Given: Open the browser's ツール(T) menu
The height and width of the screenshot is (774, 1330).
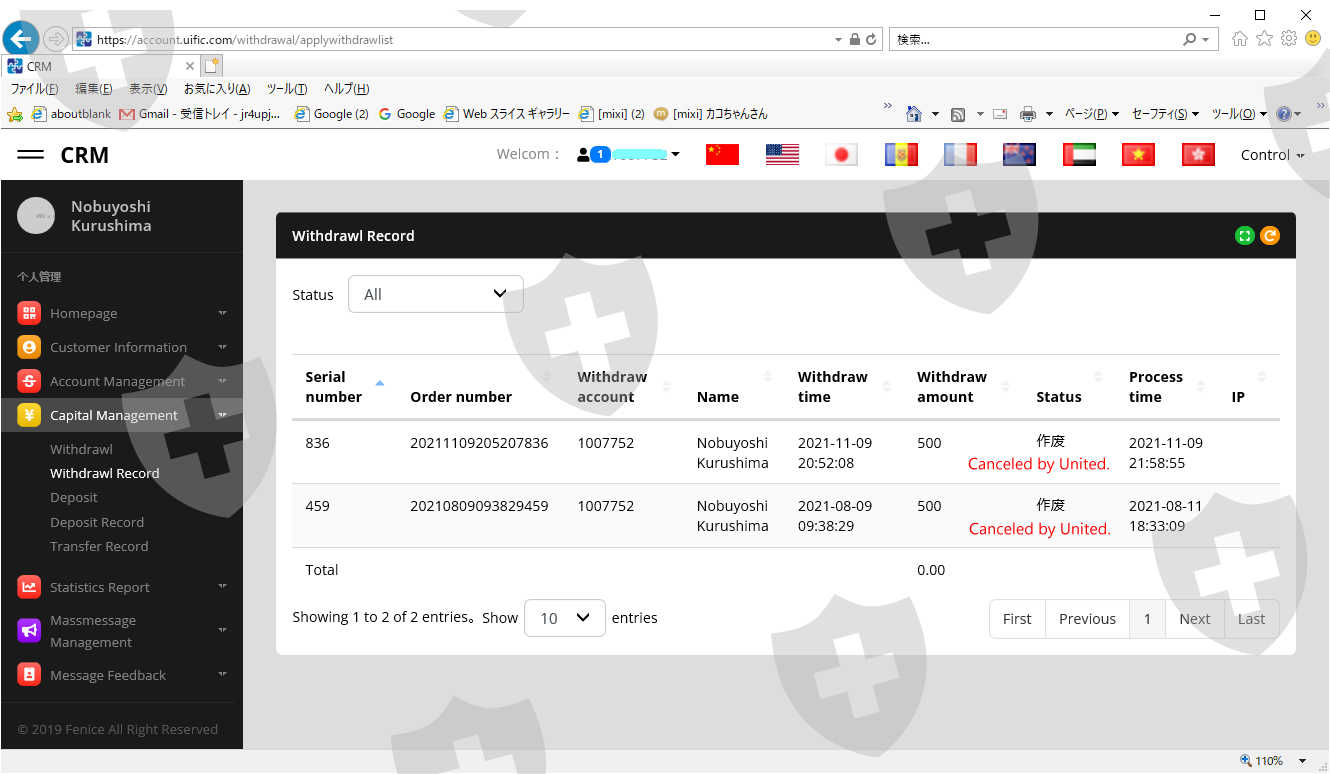Looking at the screenshot, I should coord(286,89).
